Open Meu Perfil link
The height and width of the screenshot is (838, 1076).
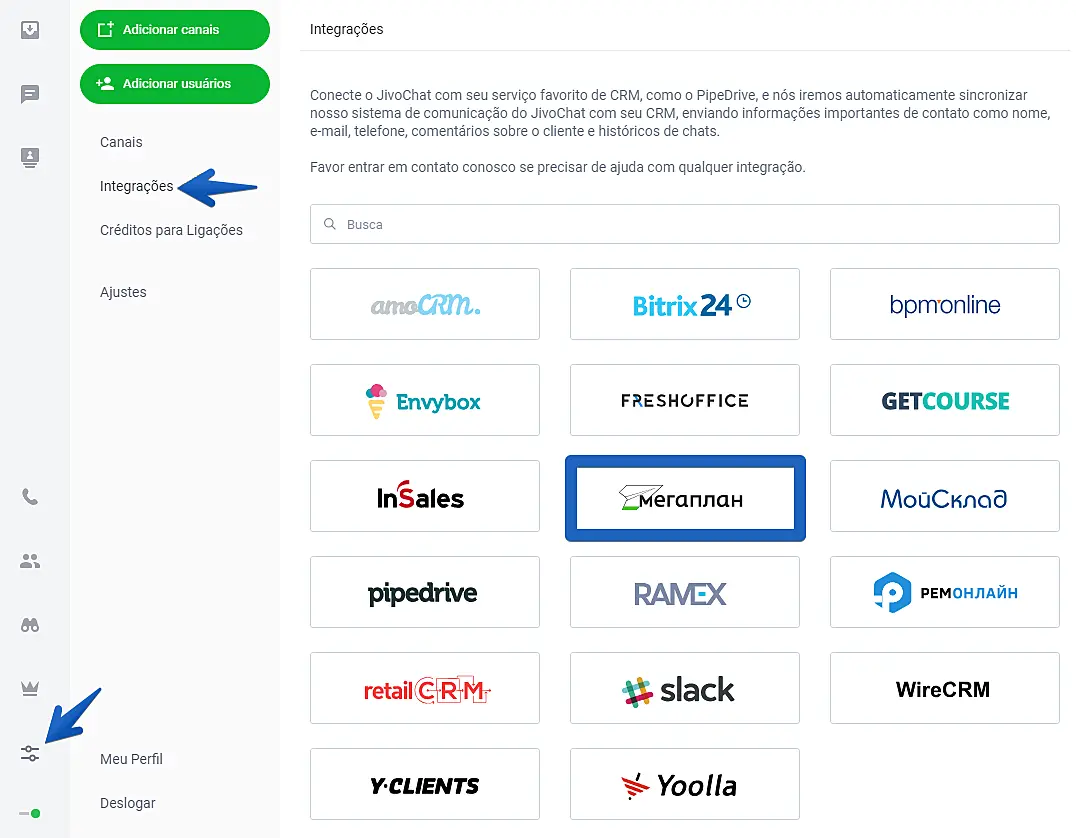click(131, 759)
